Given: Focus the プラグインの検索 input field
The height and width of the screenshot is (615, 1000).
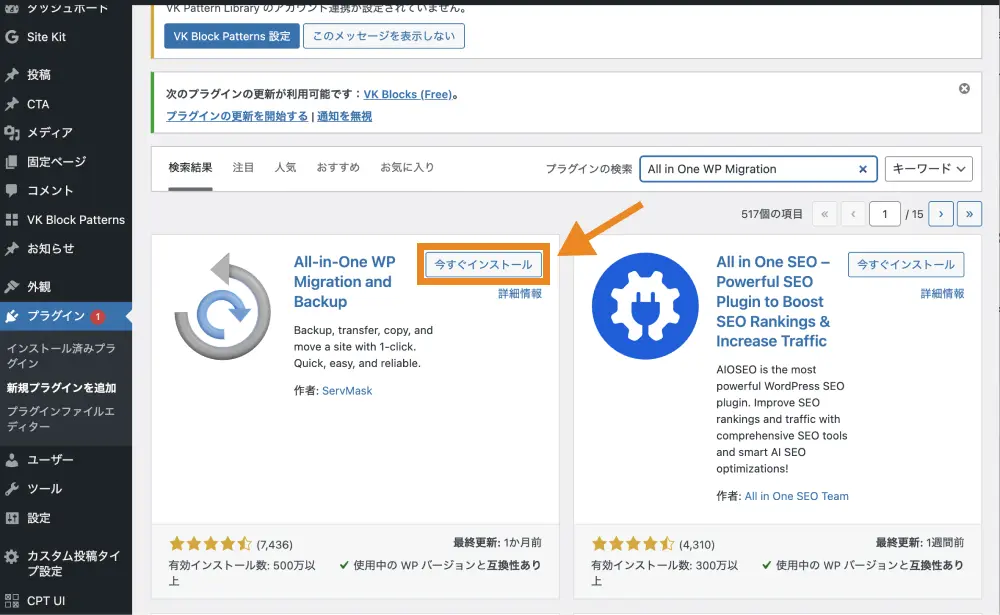Looking at the screenshot, I should tap(758, 169).
